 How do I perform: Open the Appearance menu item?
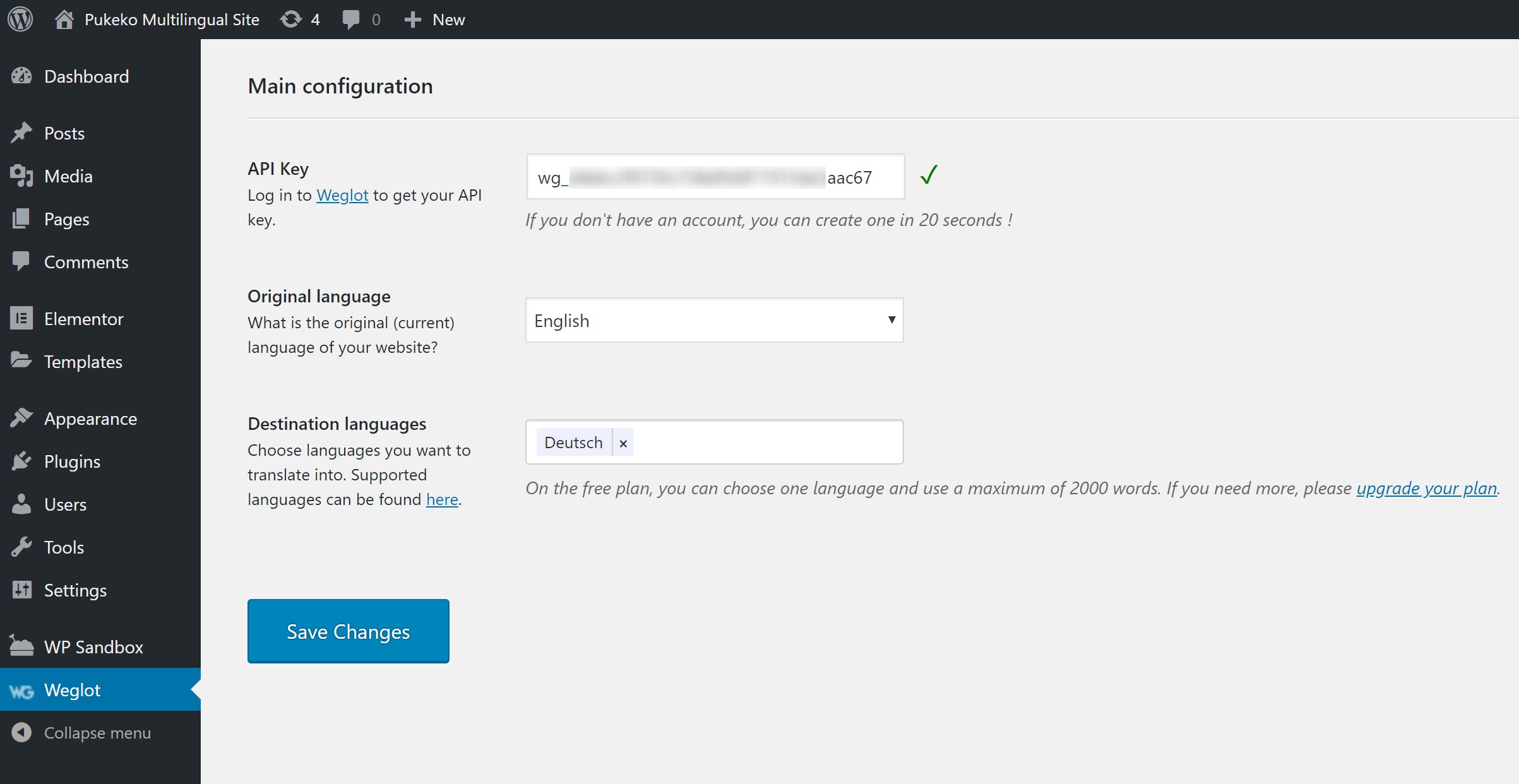tap(100, 419)
